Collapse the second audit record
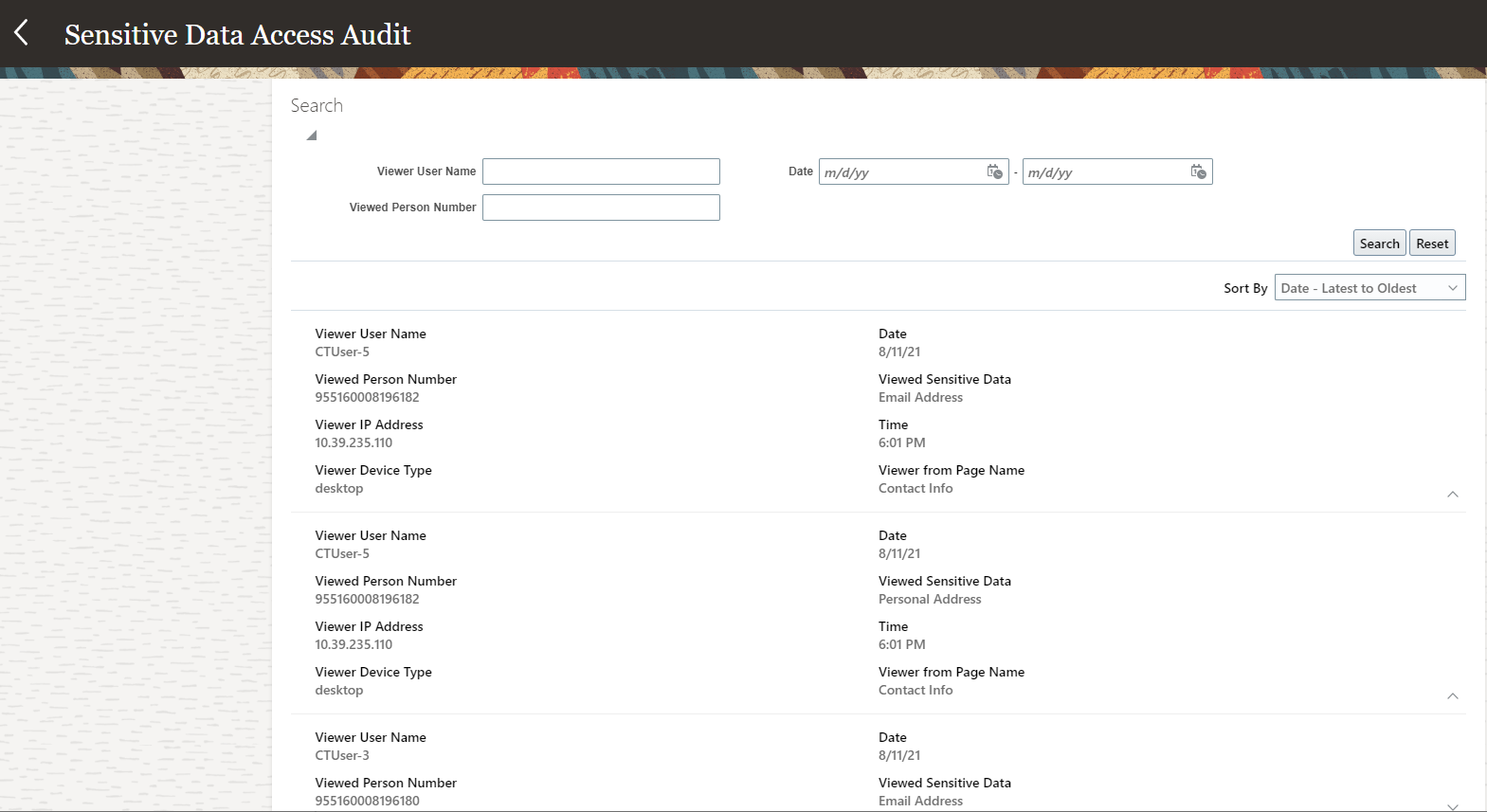 point(1452,695)
